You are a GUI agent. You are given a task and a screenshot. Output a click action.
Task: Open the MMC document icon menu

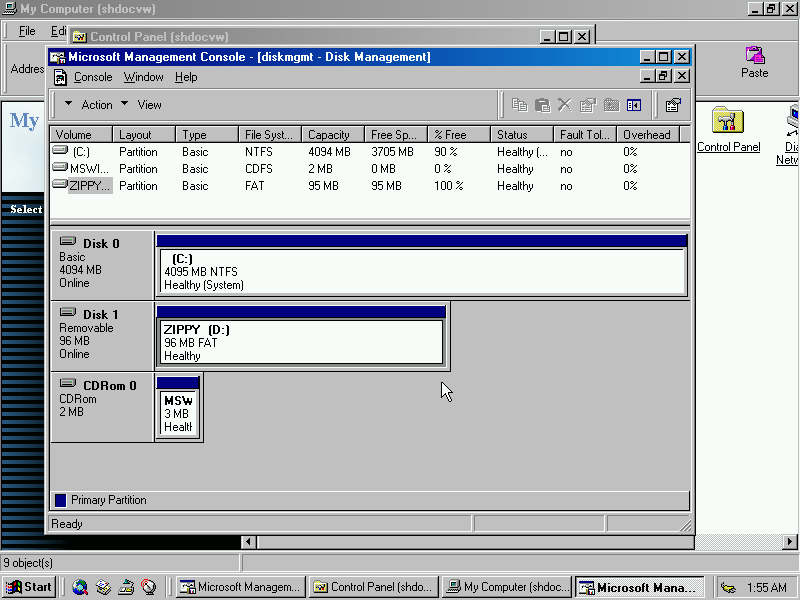pyautogui.click(x=60, y=77)
